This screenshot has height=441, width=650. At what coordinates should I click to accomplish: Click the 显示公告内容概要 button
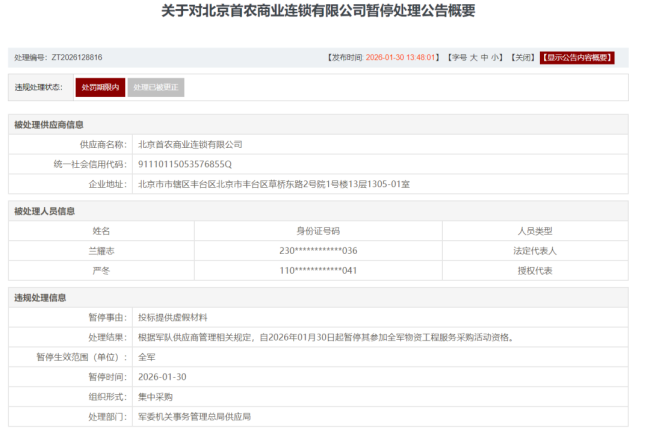(x=578, y=58)
